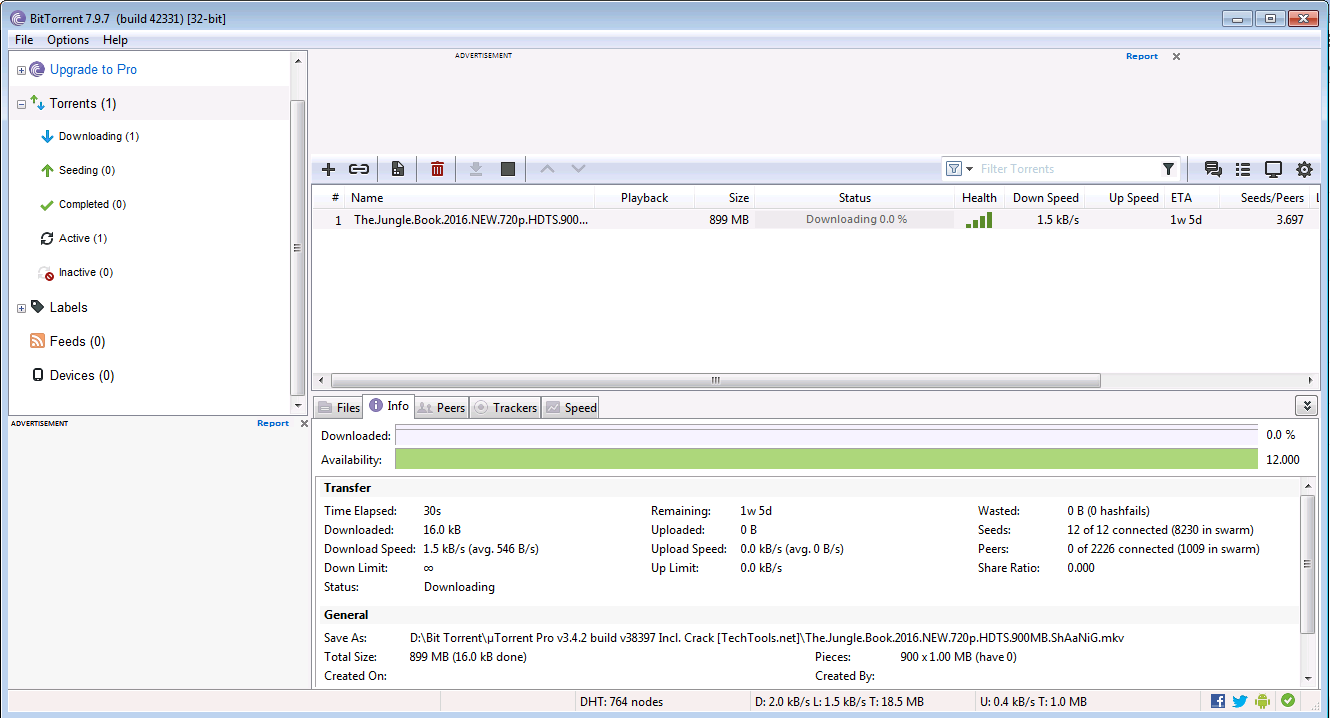Close the sidebar advertisement
The width and height of the screenshot is (1330, 718).
tap(304, 423)
